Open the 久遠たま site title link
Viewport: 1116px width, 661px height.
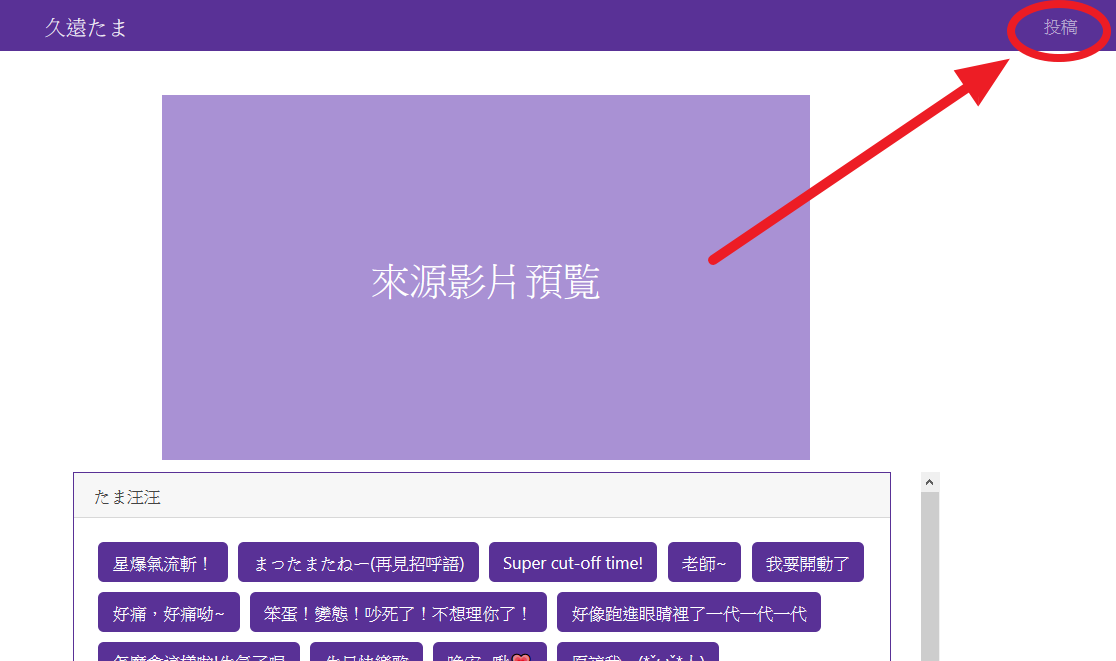[86, 28]
